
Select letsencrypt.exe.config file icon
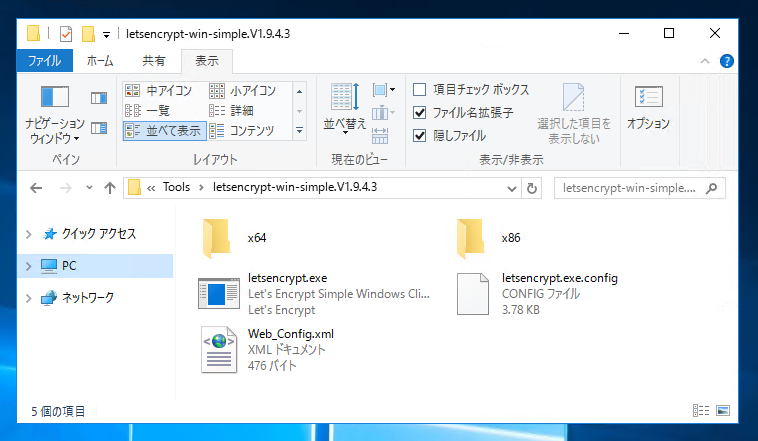click(x=473, y=294)
